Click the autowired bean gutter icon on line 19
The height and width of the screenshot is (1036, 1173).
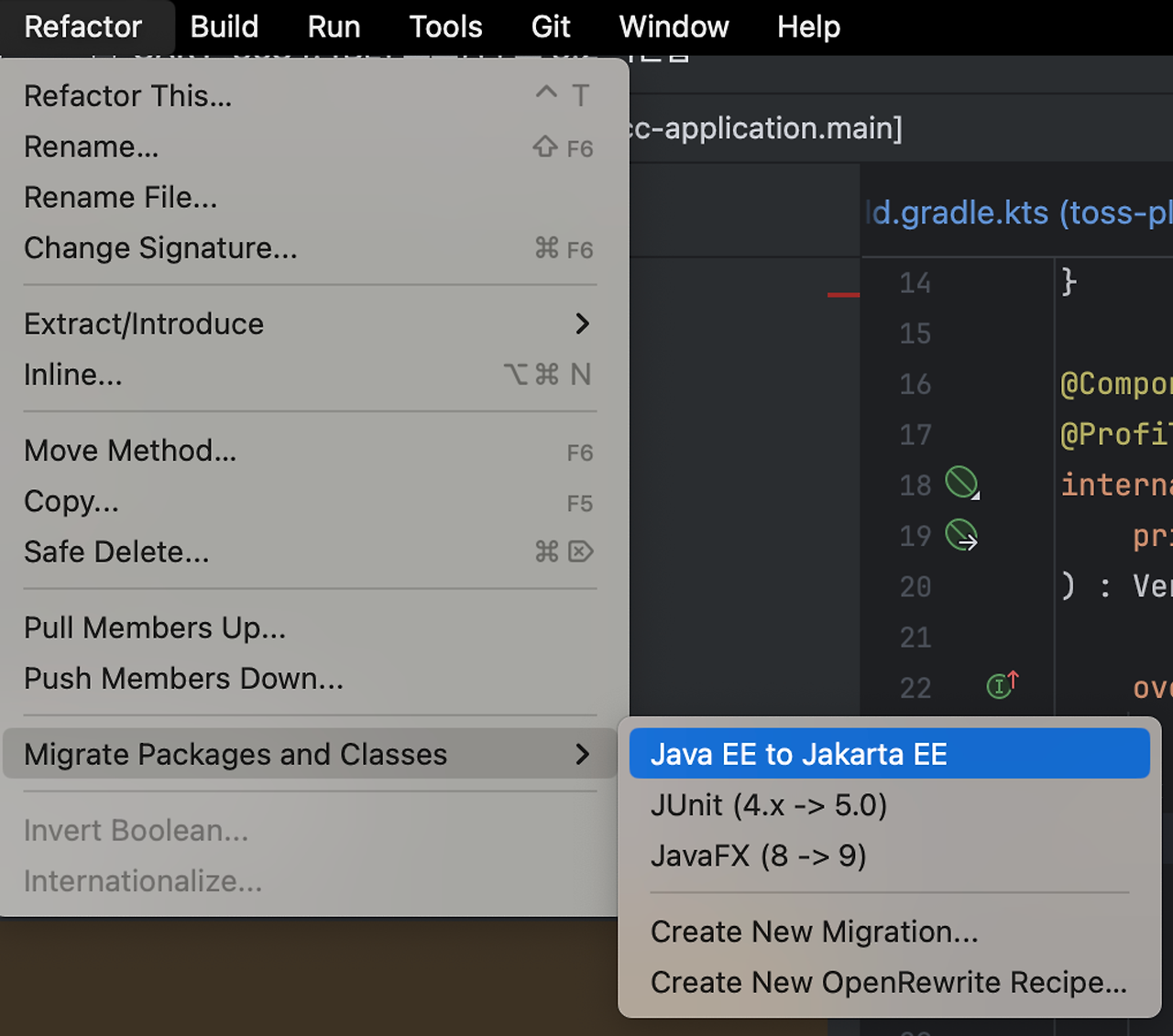click(x=961, y=534)
